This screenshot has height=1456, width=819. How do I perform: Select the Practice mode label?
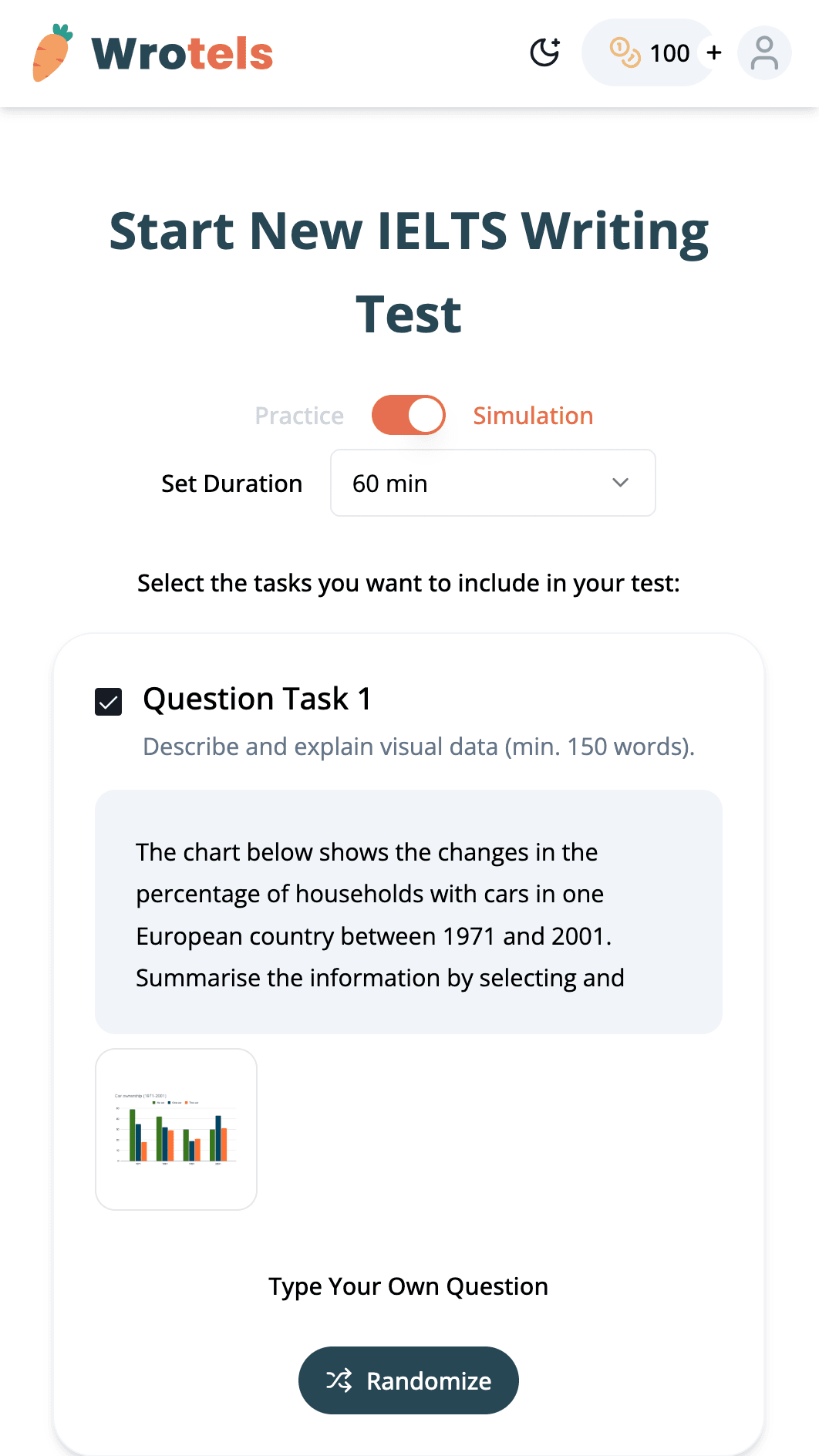pyautogui.click(x=298, y=415)
